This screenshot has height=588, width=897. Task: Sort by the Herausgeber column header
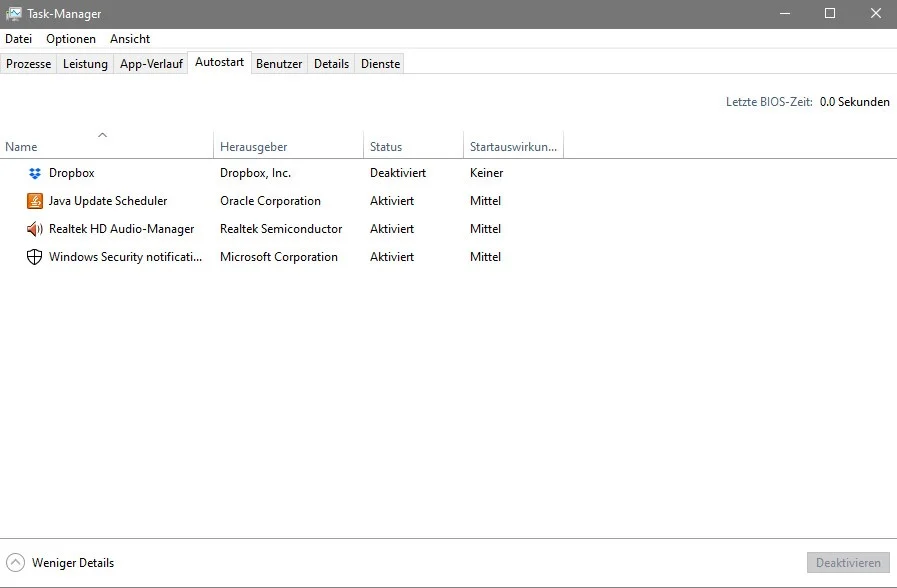288,144
